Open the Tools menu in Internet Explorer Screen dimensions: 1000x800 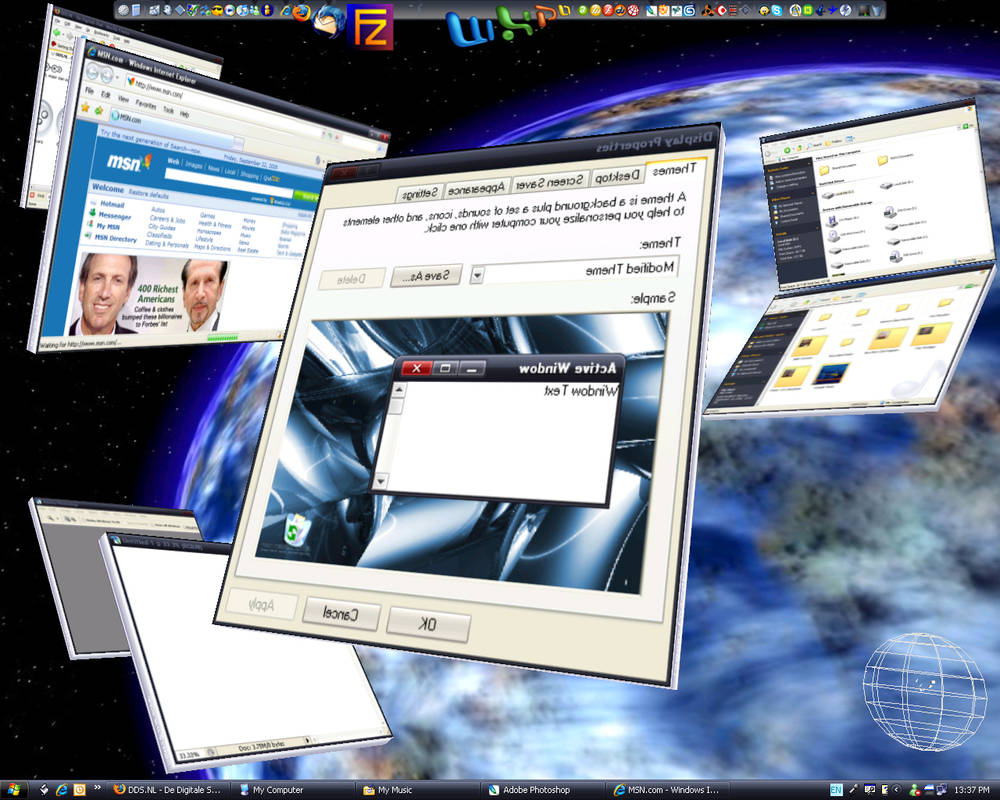point(168,108)
